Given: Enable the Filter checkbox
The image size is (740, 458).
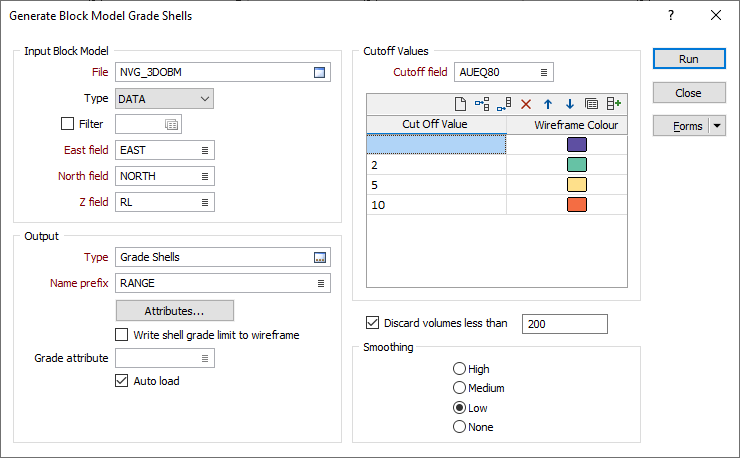Looking at the screenshot, I should [x=67, y=124].
